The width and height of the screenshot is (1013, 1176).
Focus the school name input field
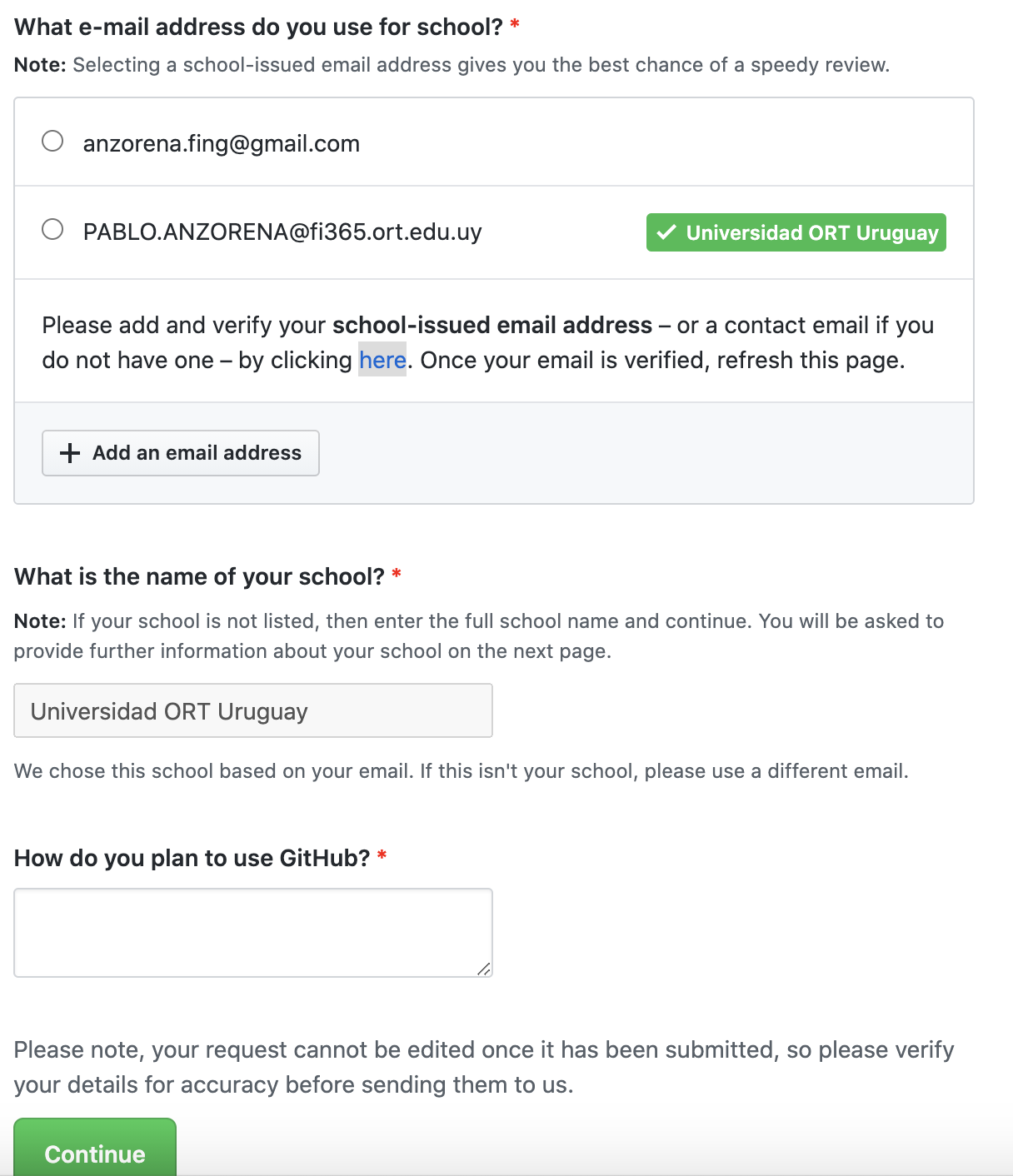coord(253,710)
